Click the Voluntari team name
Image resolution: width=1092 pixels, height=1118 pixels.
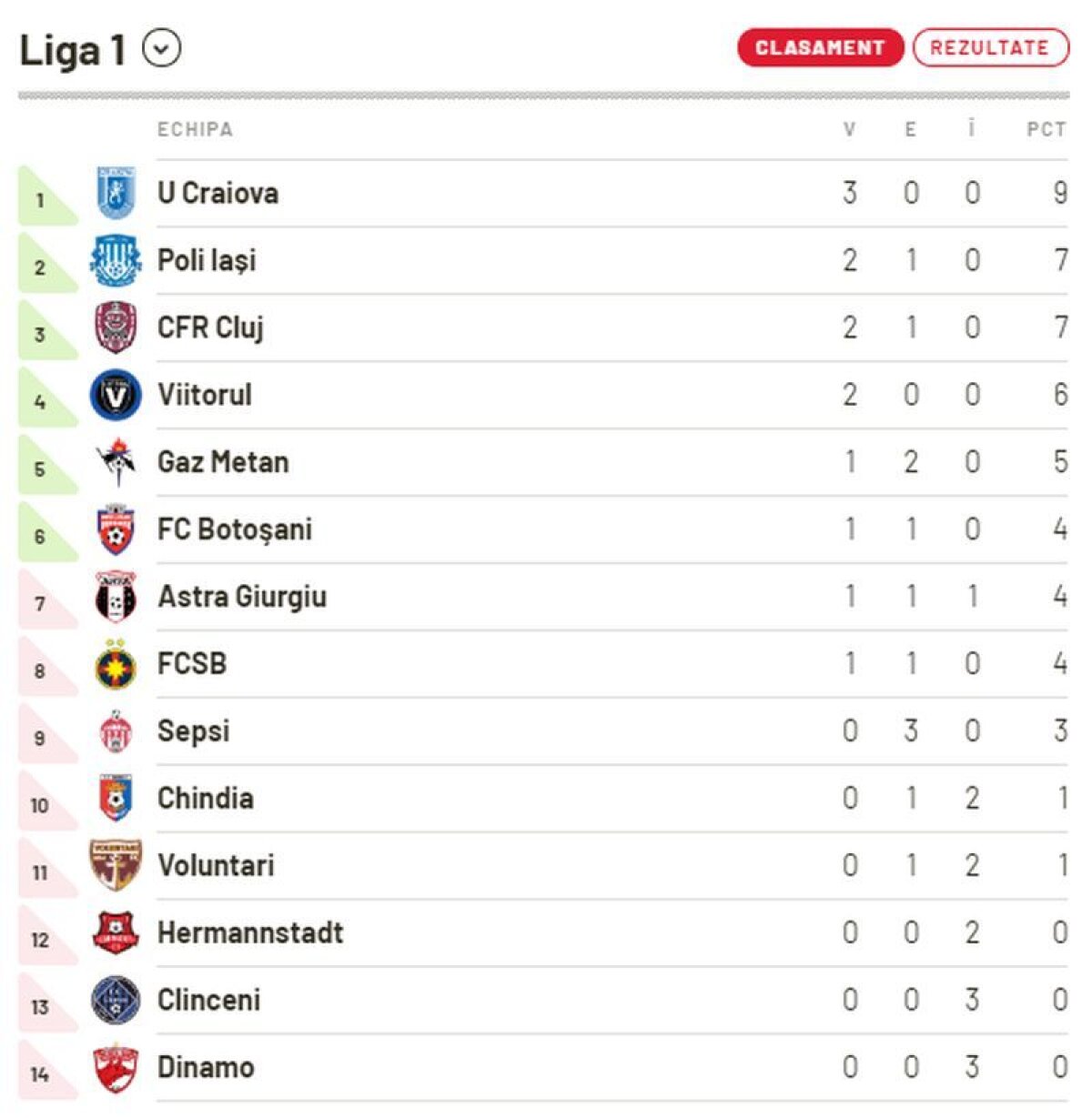point(216,866)
